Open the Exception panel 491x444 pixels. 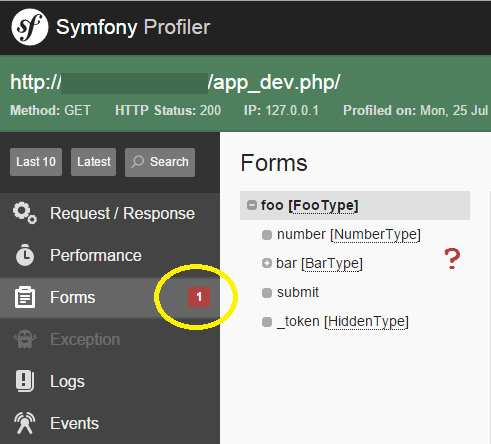[x=110, y=339]
